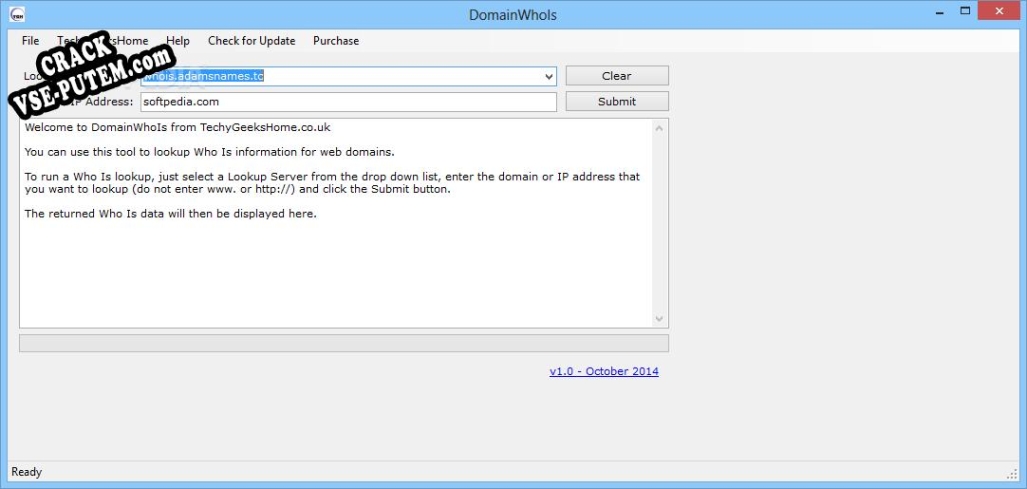1027x489 pixels.
Task: Minimize the DomainWhoIs window
Action: pyautogui.click(x=938, y=12)
